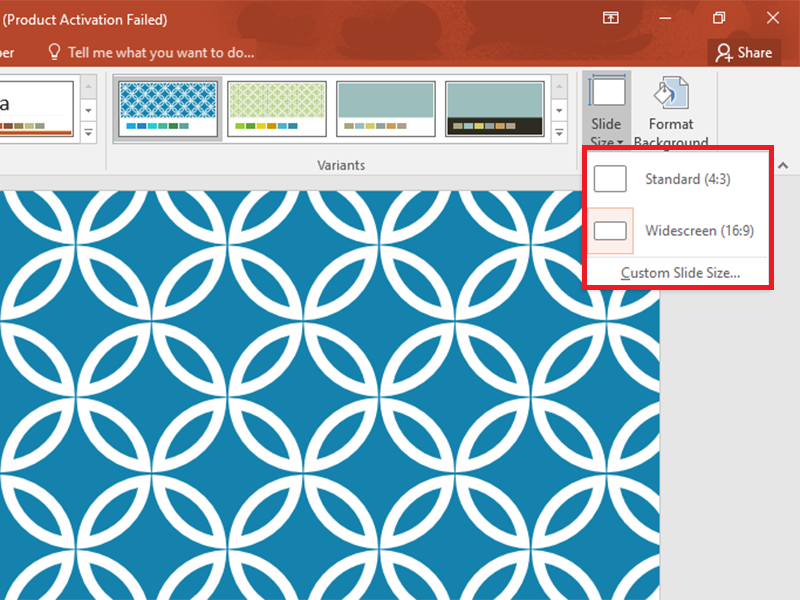Click the Ribbon Display Options icon
Image resolution: width=800 pixels, height=600 pixels.
[x=610, y=18]
